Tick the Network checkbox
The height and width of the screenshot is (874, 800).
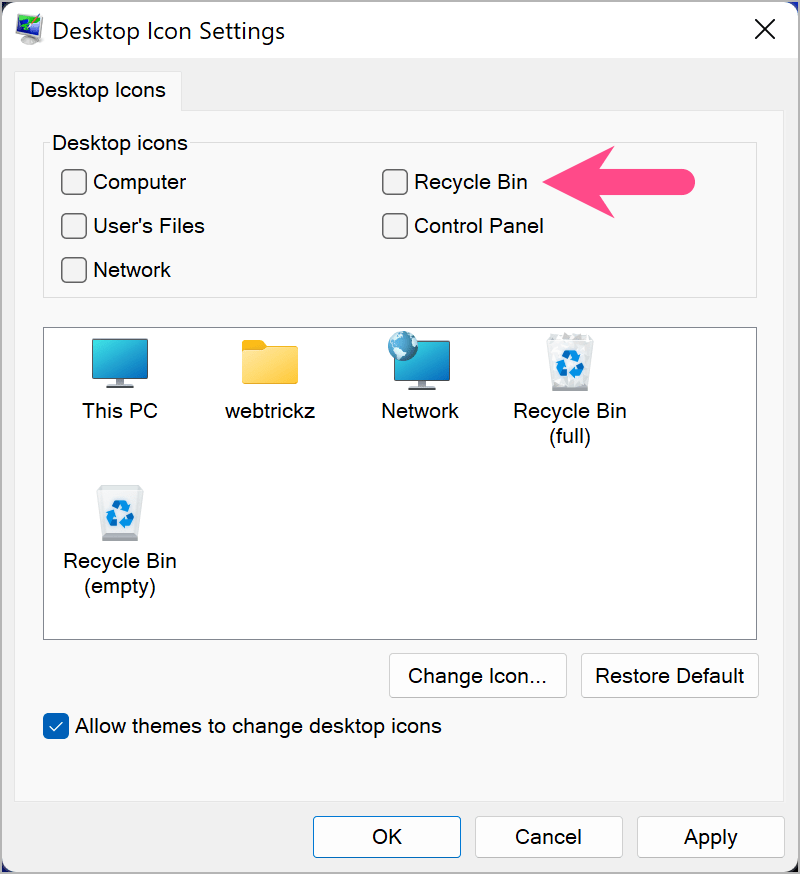tap(74, 270)
